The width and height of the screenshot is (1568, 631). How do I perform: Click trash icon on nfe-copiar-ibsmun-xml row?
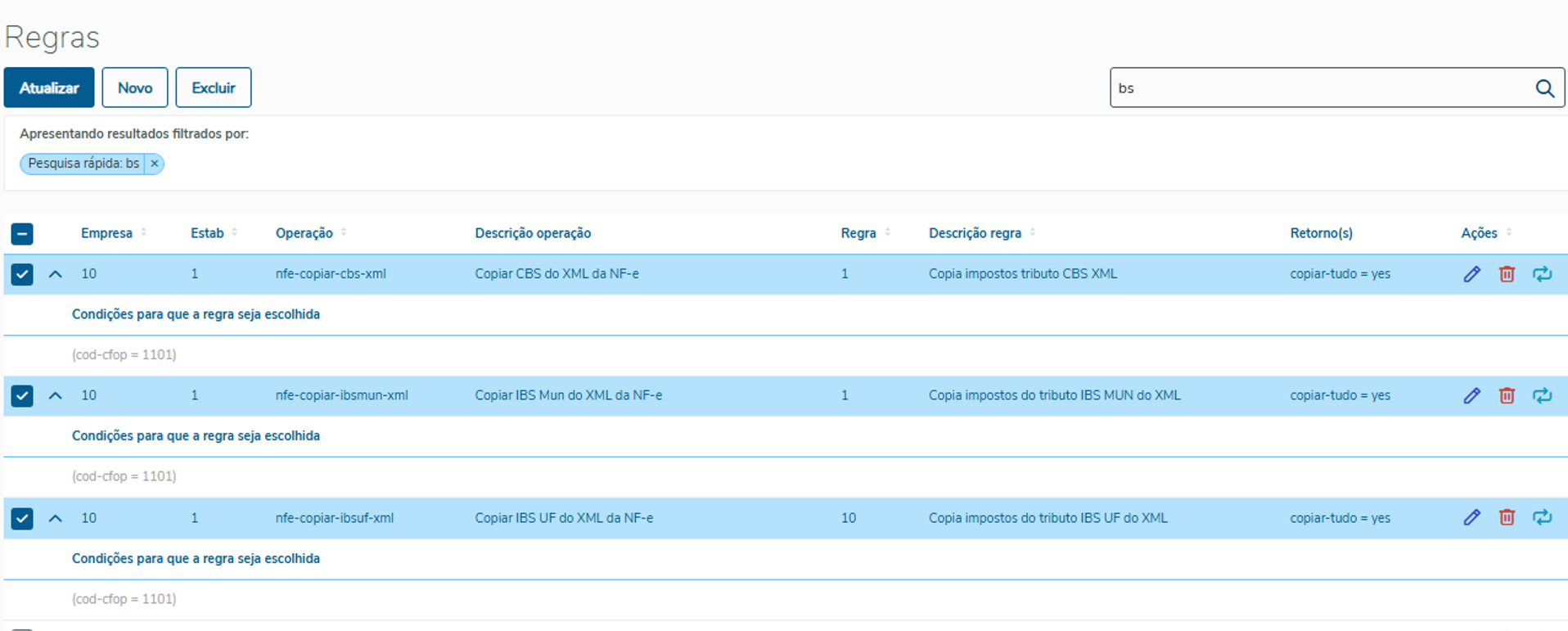click(1507, 396)
